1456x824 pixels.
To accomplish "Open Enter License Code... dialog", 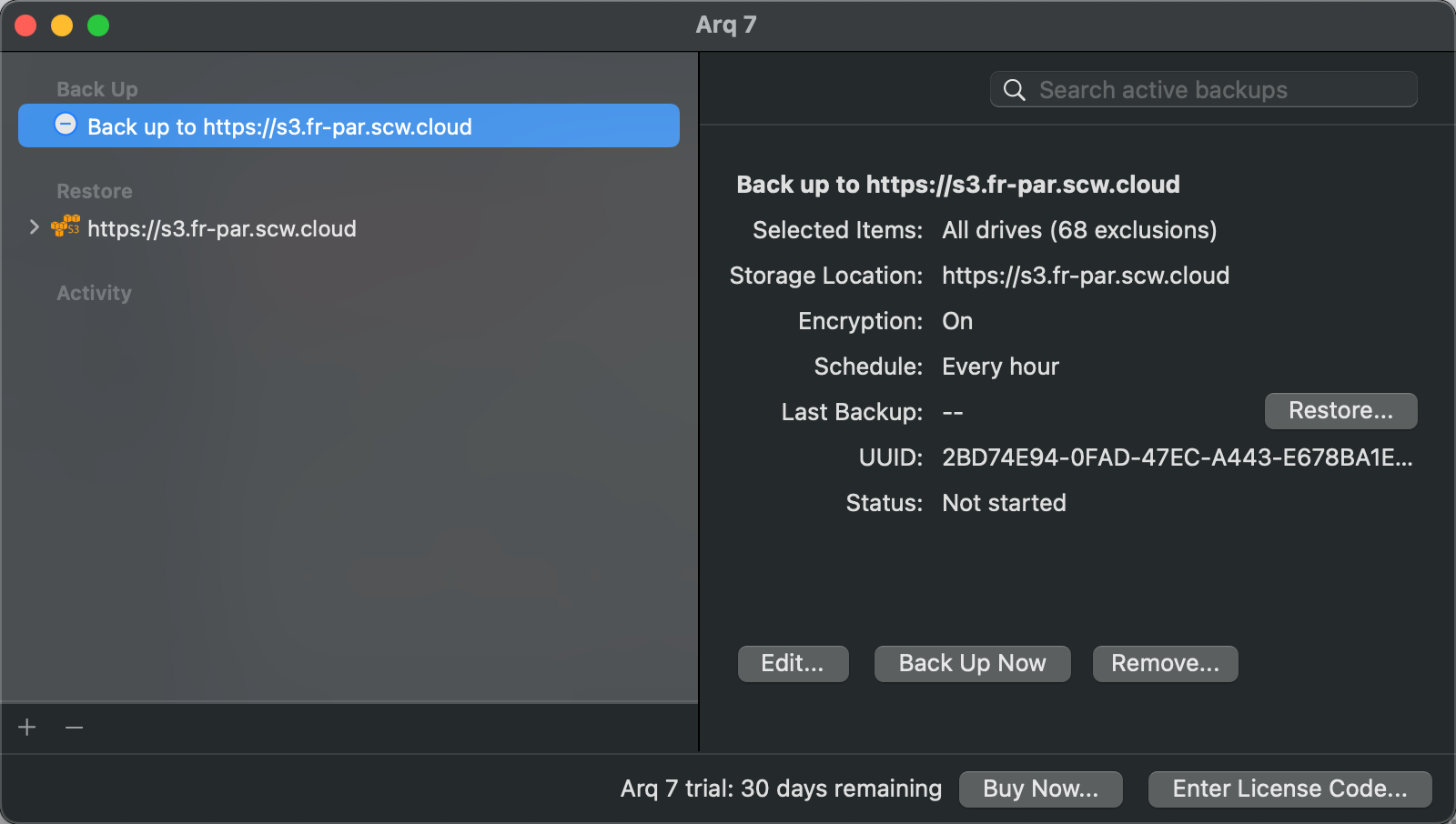I will (x=1289, y=789).
